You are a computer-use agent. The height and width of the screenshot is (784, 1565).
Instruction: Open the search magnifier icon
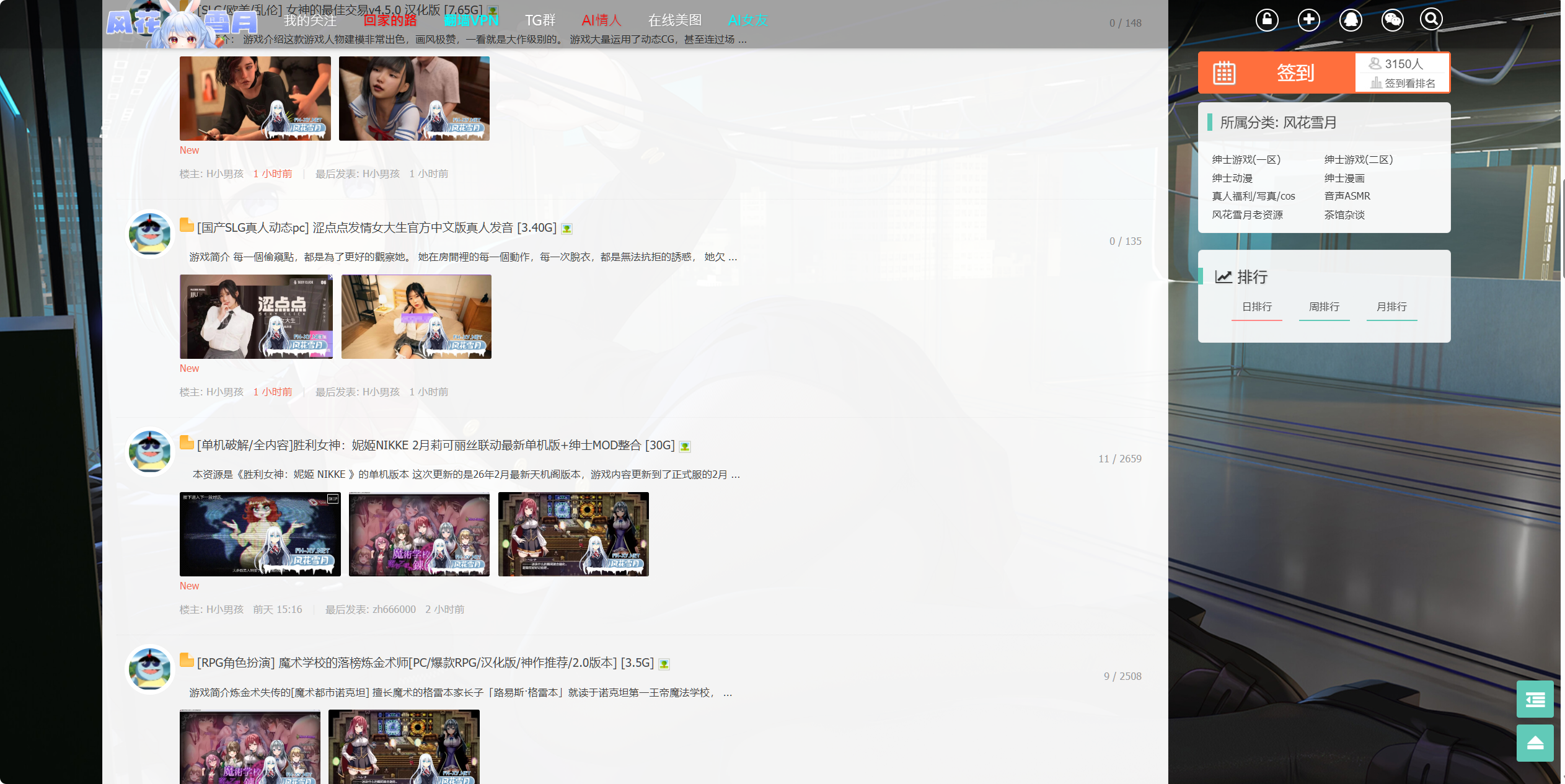1431,20
